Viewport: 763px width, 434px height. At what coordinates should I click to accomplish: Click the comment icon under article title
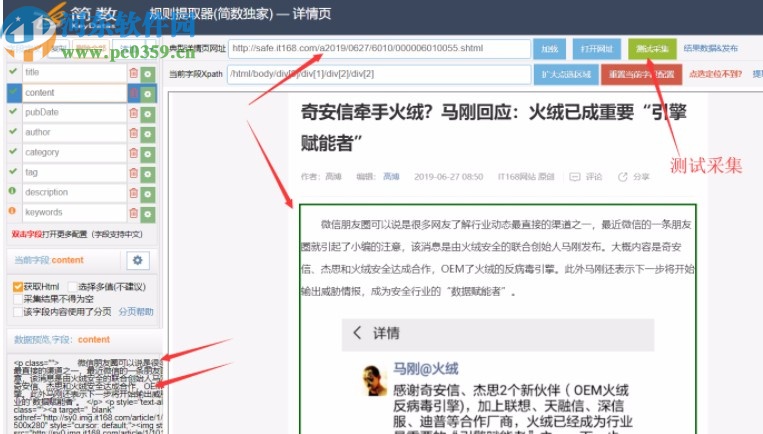point(575,177)
